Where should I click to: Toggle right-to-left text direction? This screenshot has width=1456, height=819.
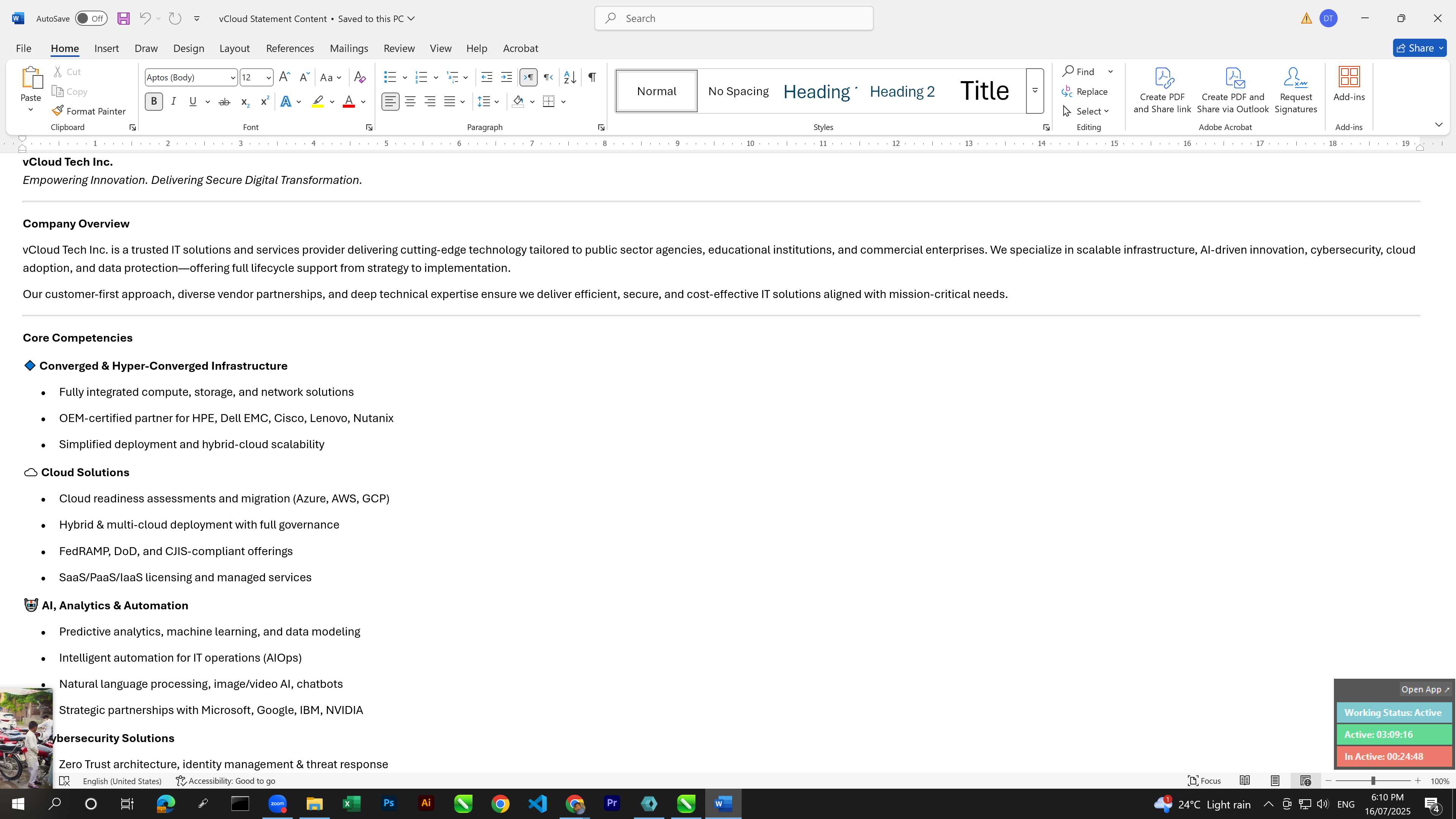[x=548, y=77]
